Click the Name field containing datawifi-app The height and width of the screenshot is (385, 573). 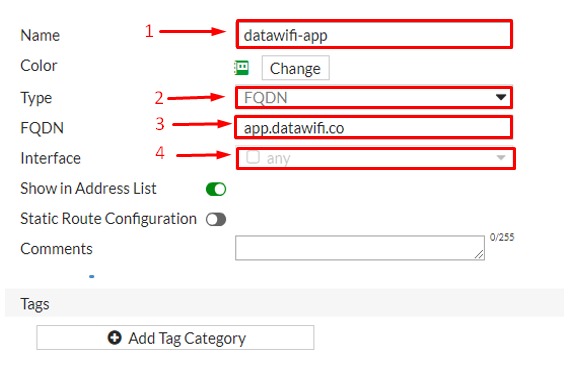tap(374, 34)
